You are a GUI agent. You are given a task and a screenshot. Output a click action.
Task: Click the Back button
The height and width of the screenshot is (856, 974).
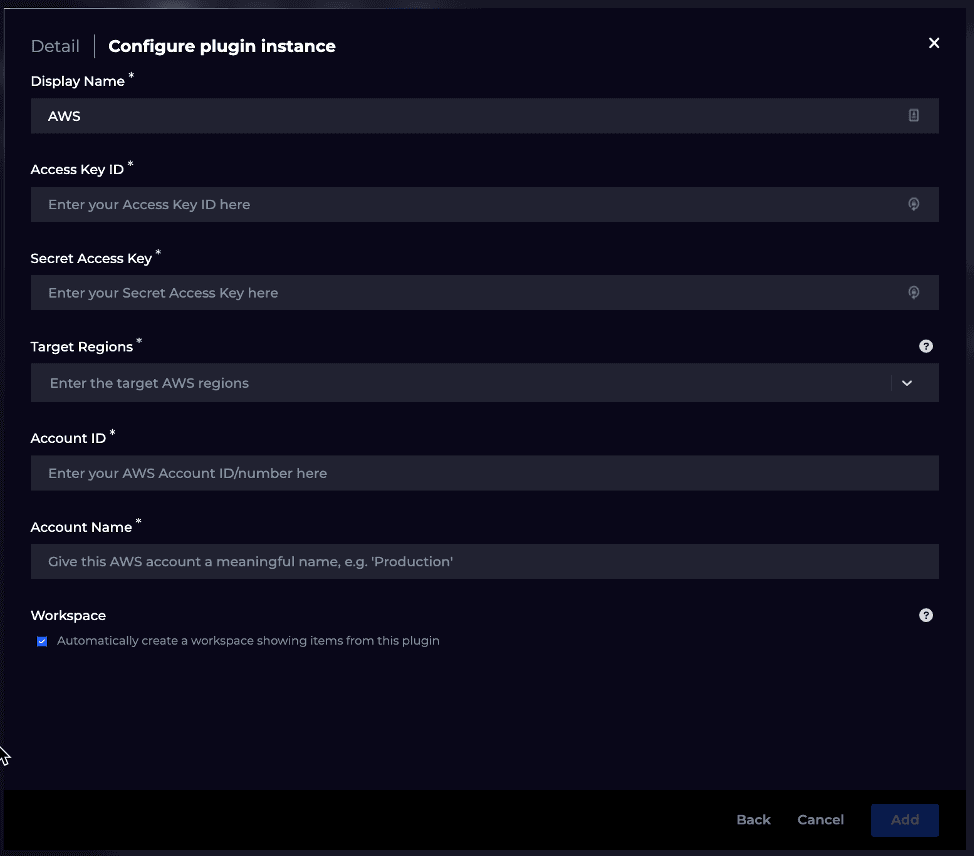click(x=753, y=820)
